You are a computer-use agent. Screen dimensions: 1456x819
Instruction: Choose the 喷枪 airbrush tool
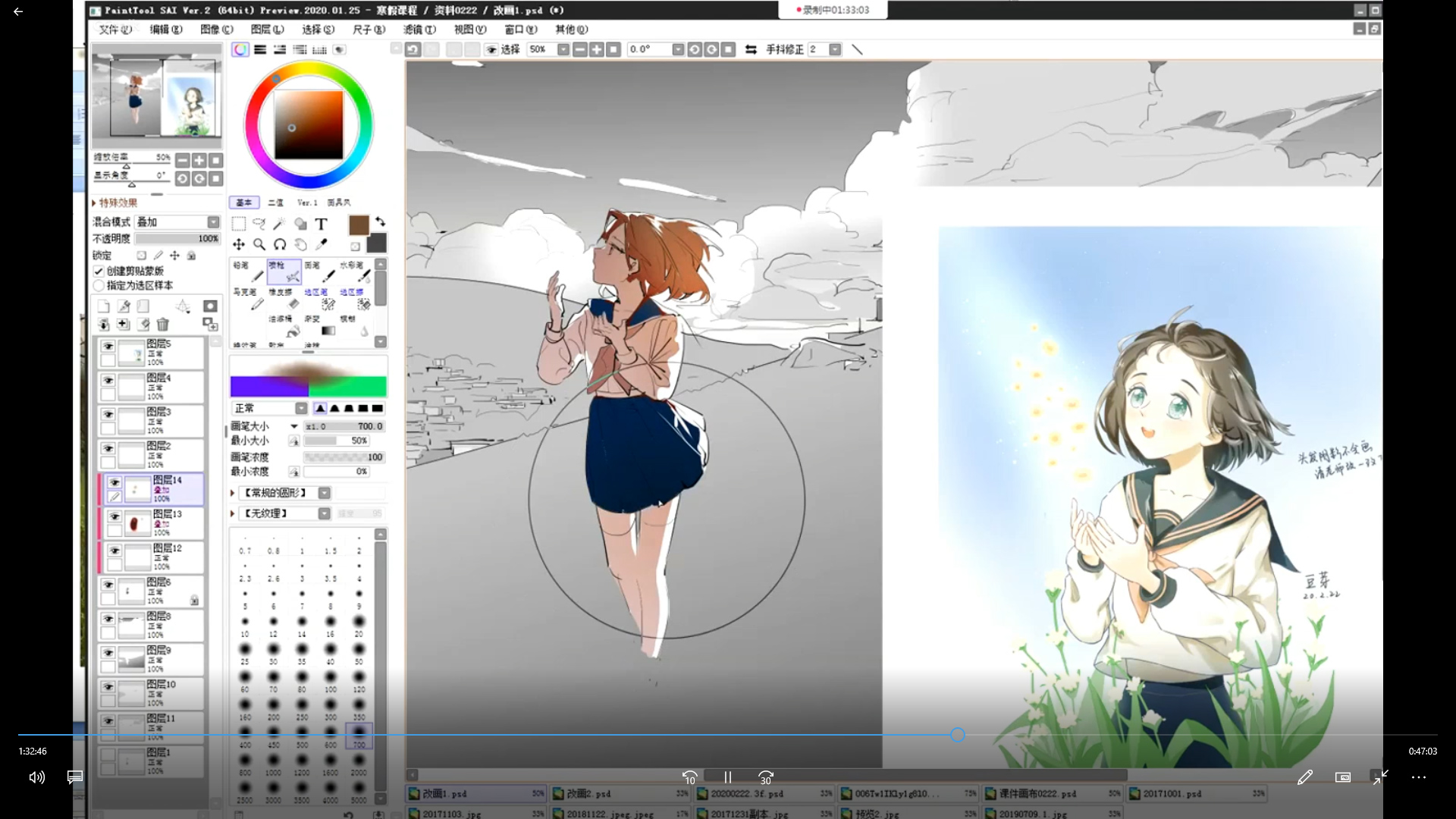point(284,271)
